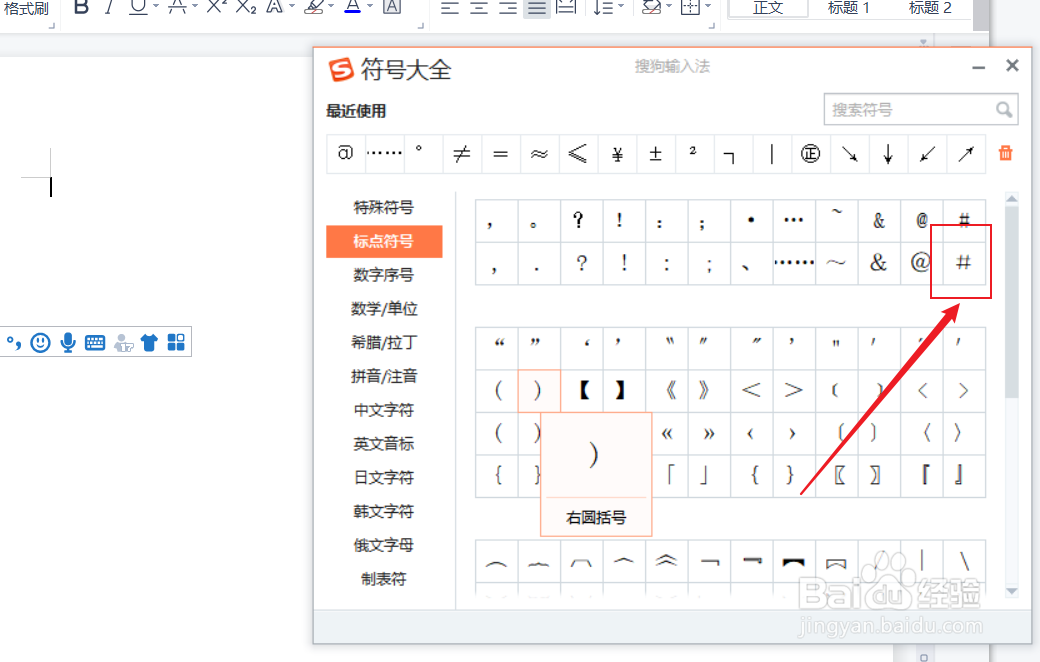Open the soft keyboard icon on Sogou toolbar
The width and height of the screenshot is (1040, 662).
coord(95,342)
